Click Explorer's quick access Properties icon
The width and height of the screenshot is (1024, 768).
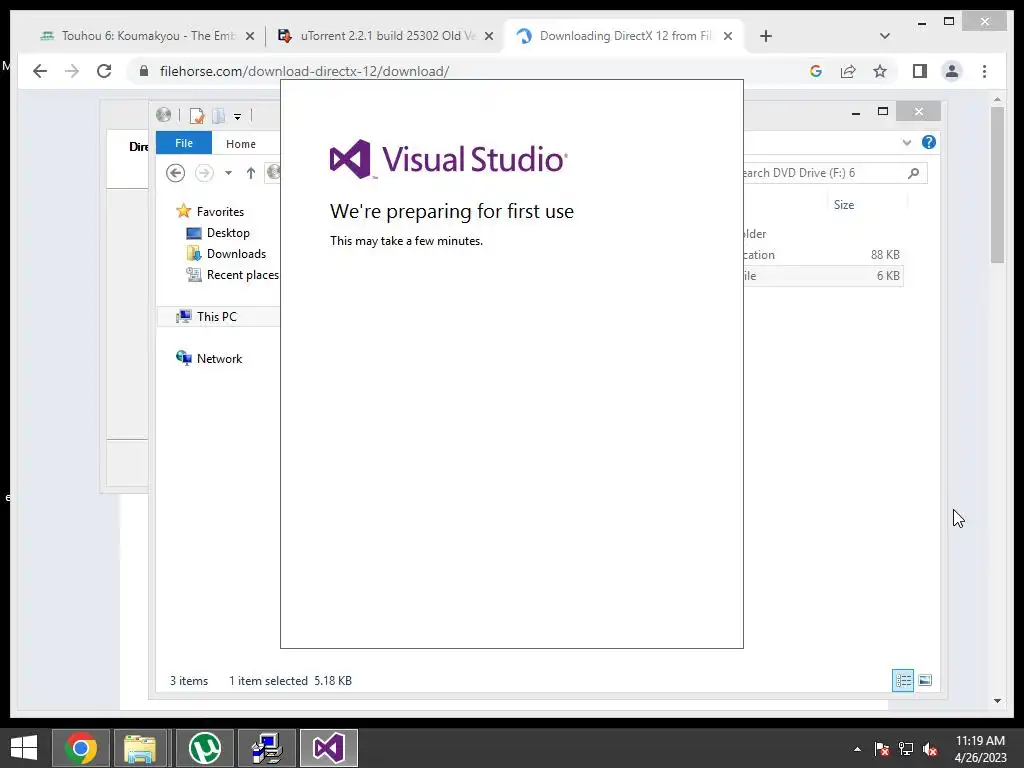(197, 116)
